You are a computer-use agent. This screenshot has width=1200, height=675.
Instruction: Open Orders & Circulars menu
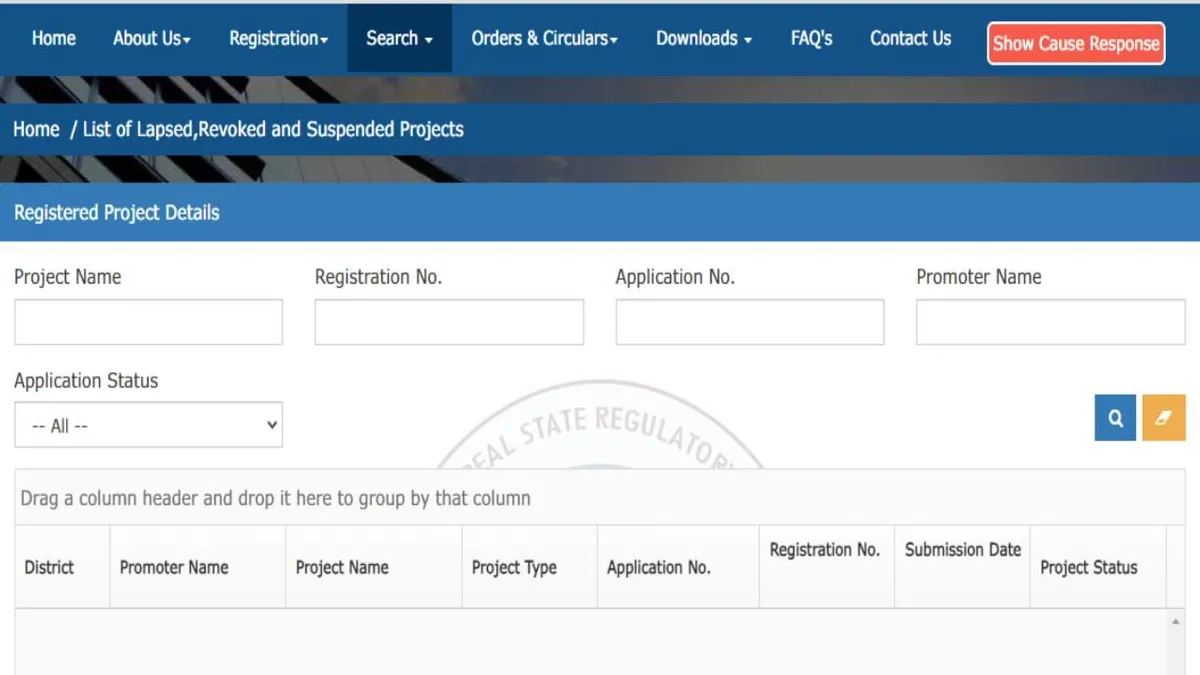[544, 38]
